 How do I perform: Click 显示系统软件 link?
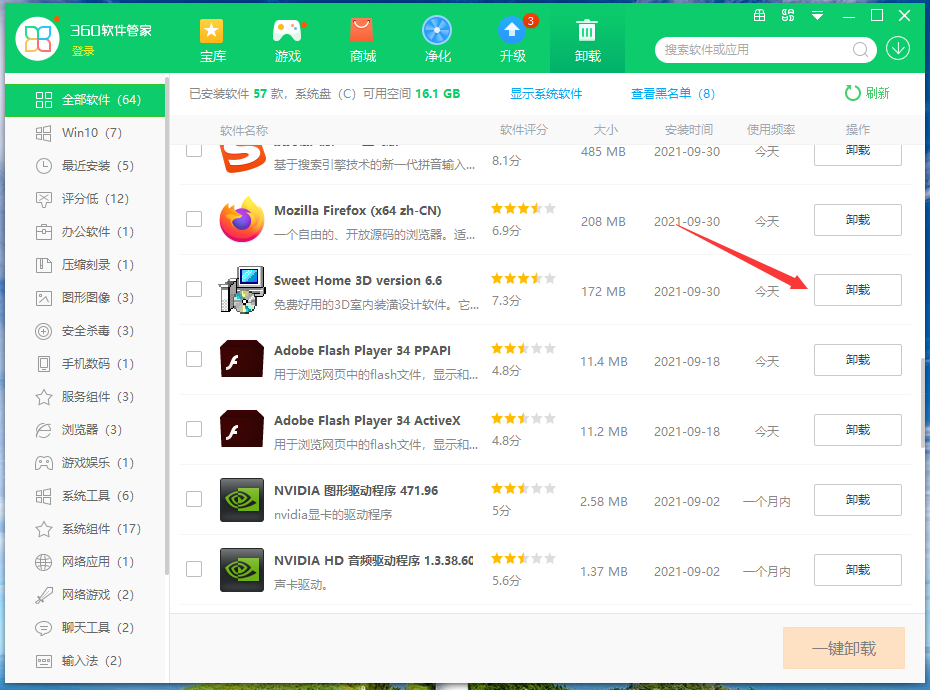(546, 94)
